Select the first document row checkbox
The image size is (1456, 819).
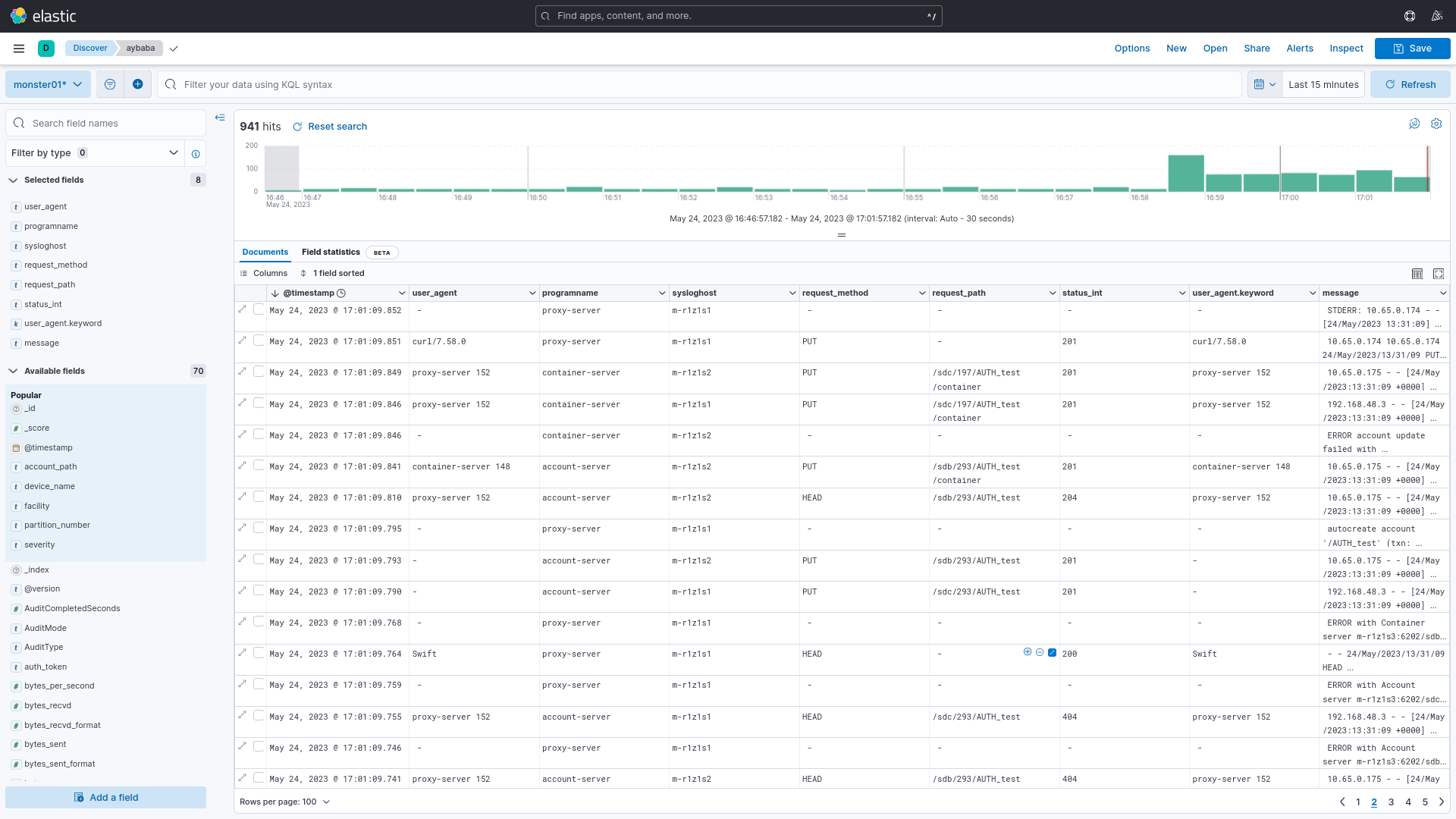point(259,309)
